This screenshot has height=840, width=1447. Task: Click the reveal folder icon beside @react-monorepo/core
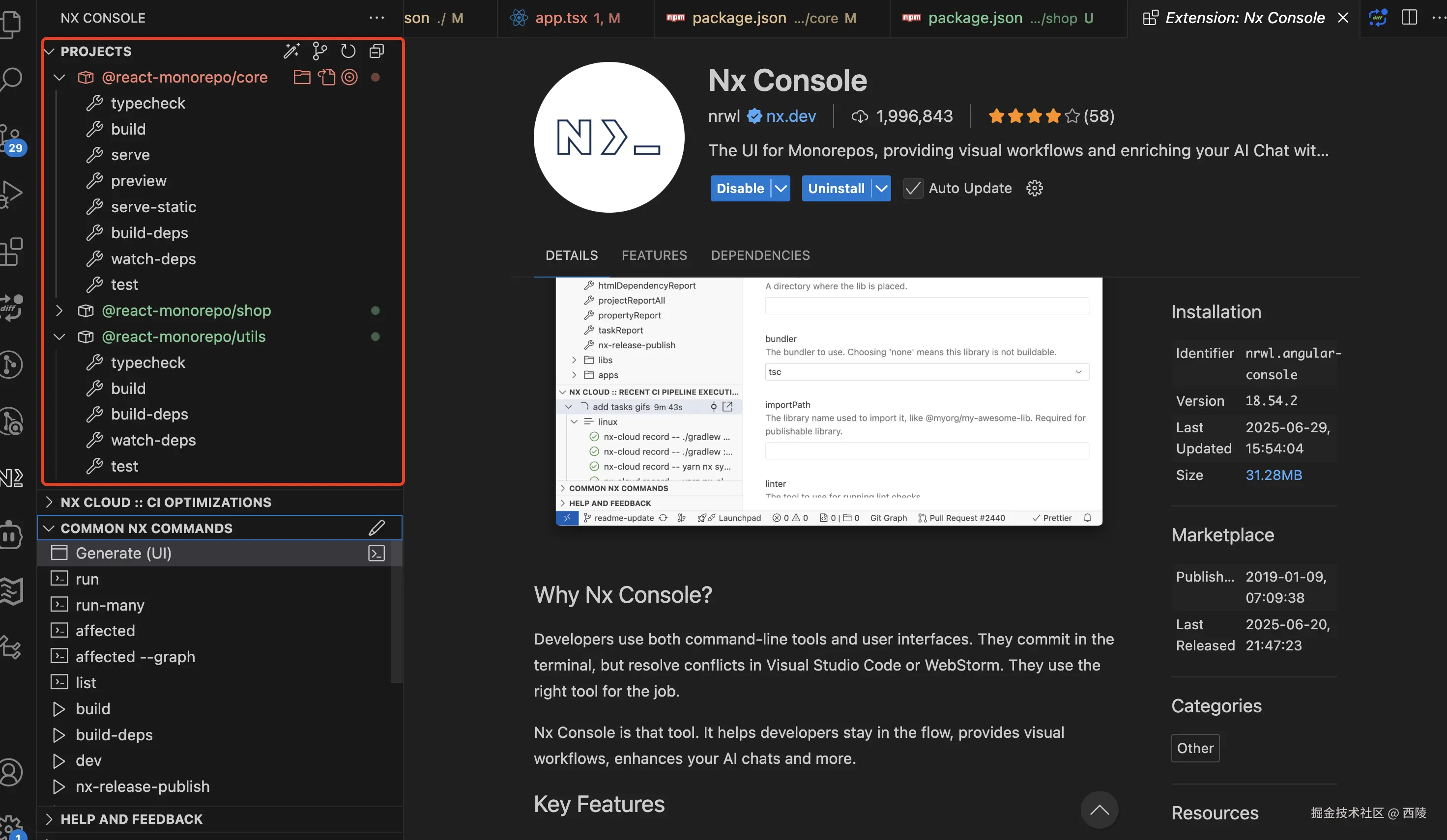click(302, 77)
